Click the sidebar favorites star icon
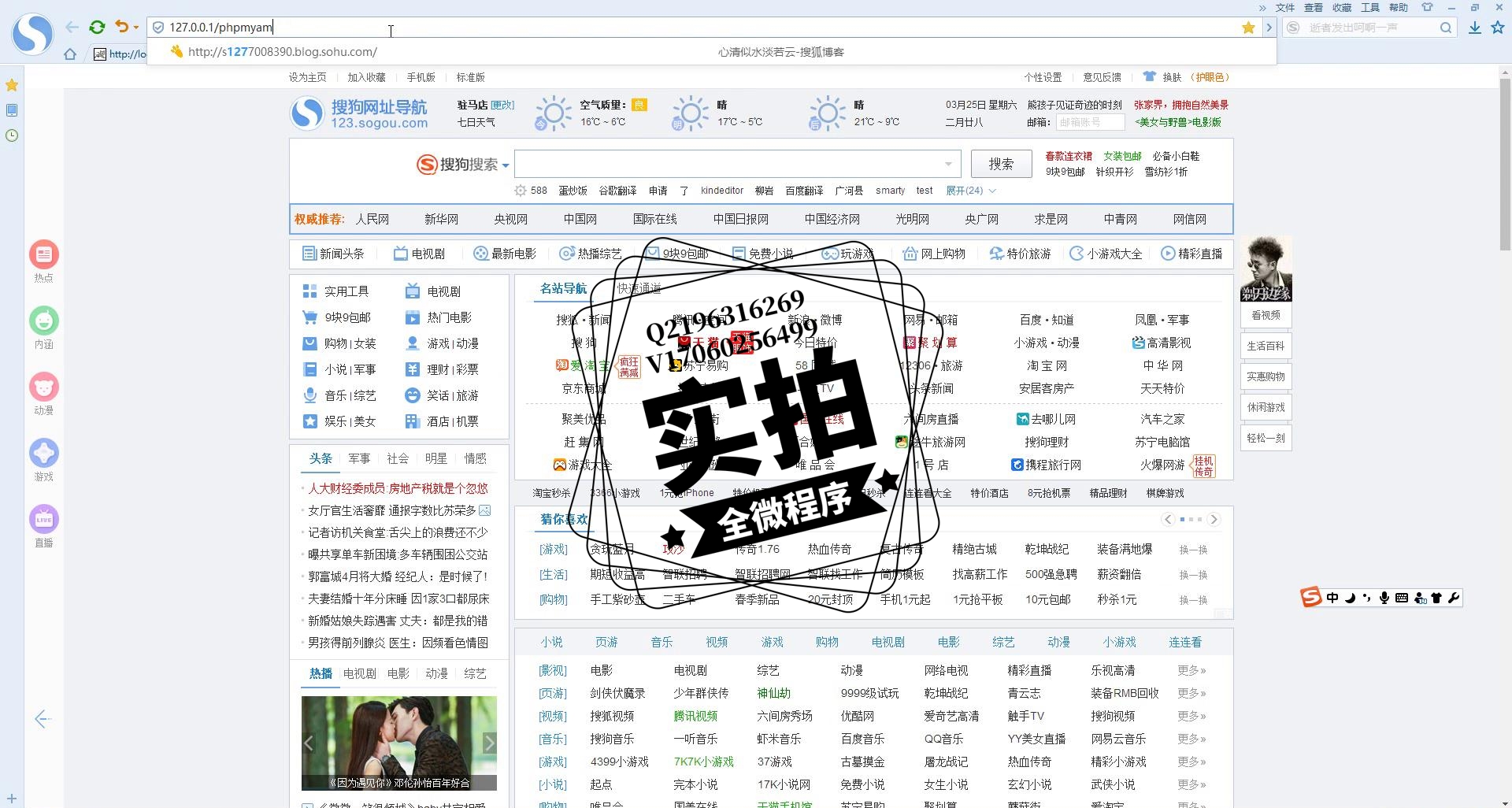The image size is (1512, 808). (12, 85)
